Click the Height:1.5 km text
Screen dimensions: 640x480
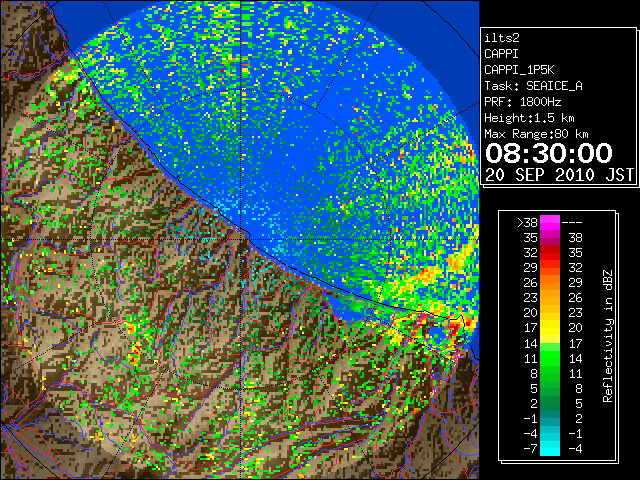point(529,118)
